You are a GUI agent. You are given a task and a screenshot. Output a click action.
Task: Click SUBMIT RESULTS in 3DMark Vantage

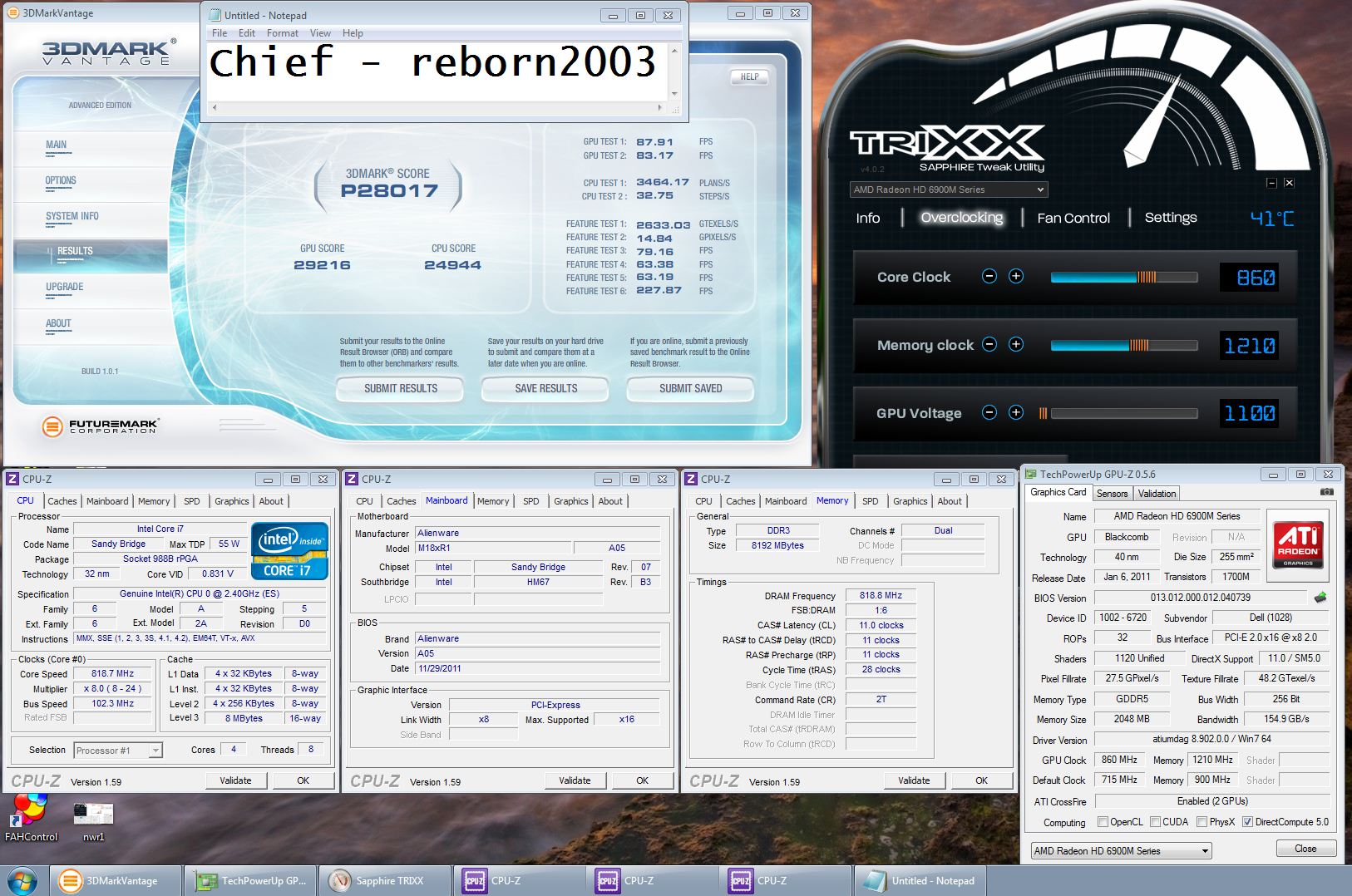pos(401,388)
